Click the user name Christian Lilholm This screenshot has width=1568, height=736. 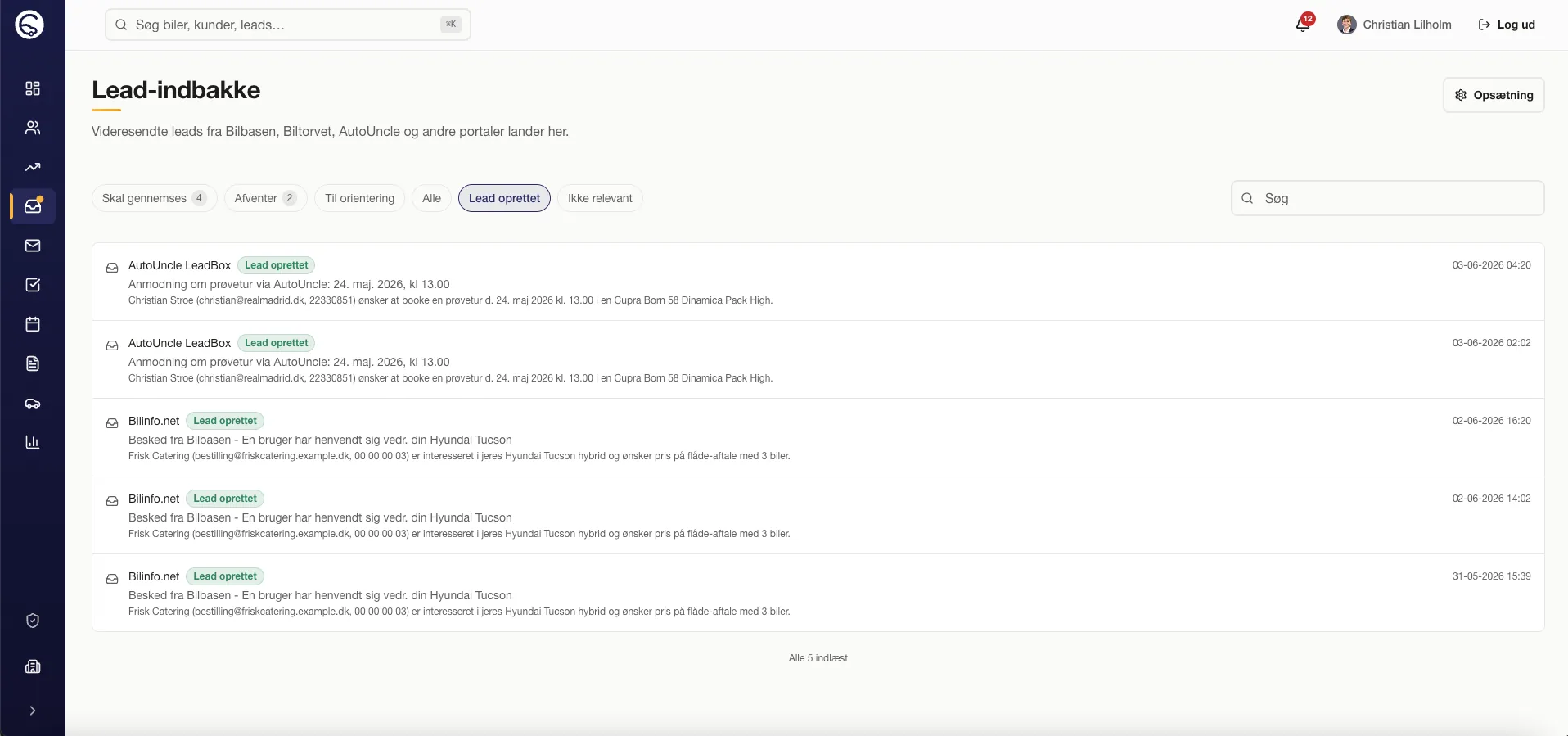1407,25
